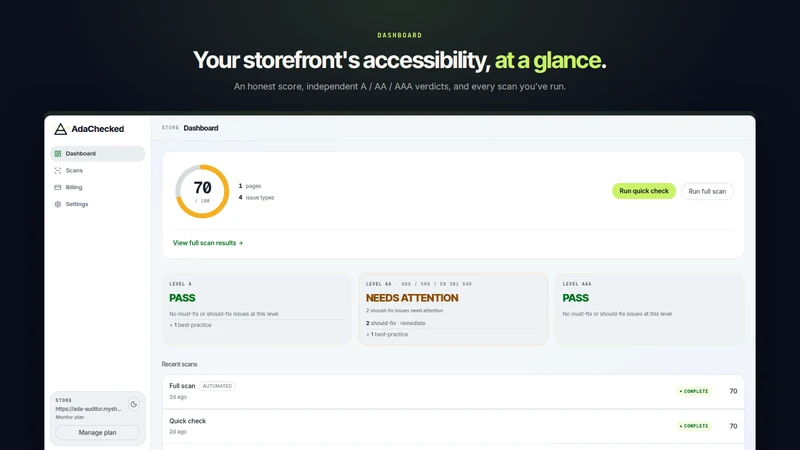The image size is (800, 450).
Task: Click the score ring showing 70
Action: (202, 191)
